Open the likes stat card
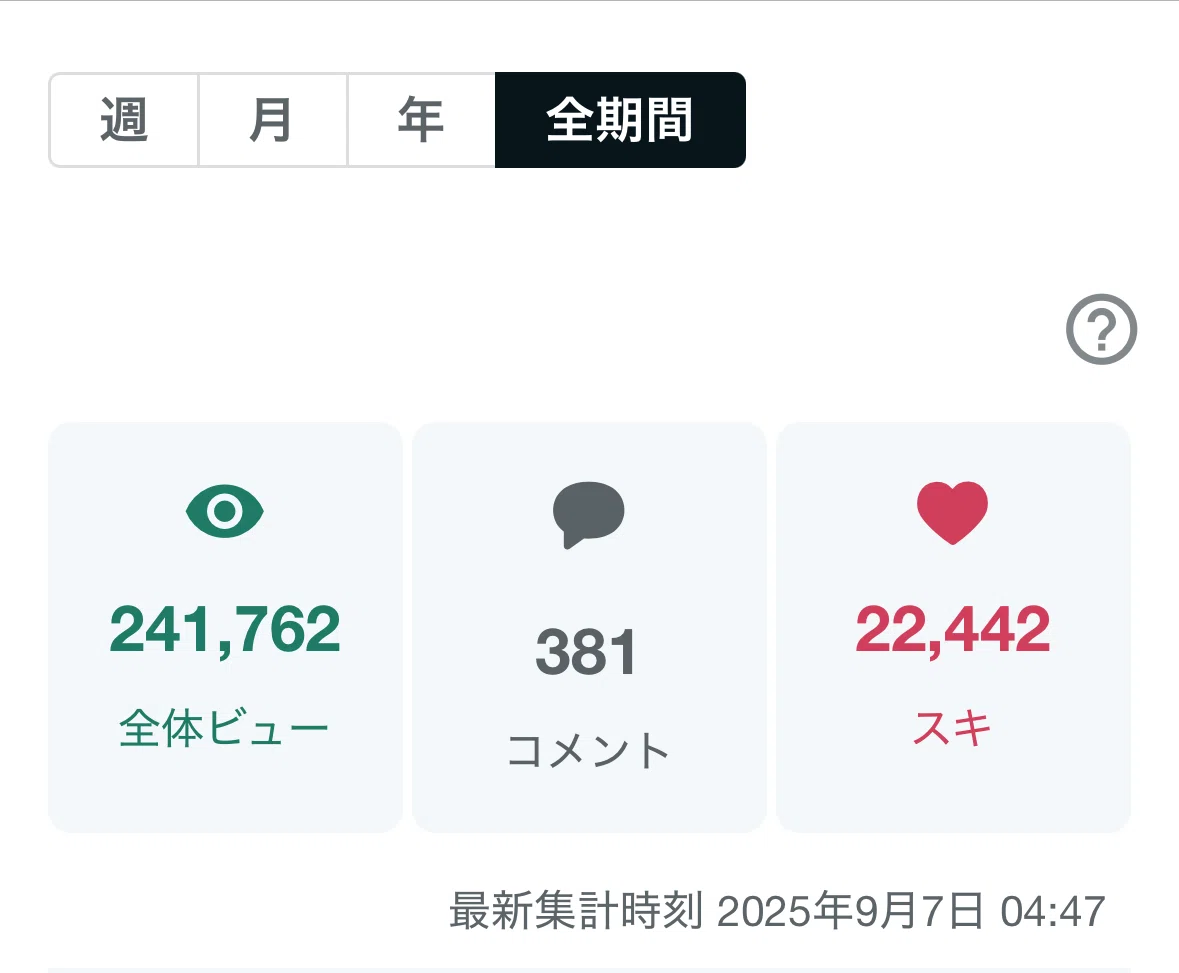The width and height of the screenshot is (1179, 973). click(953, 627)
